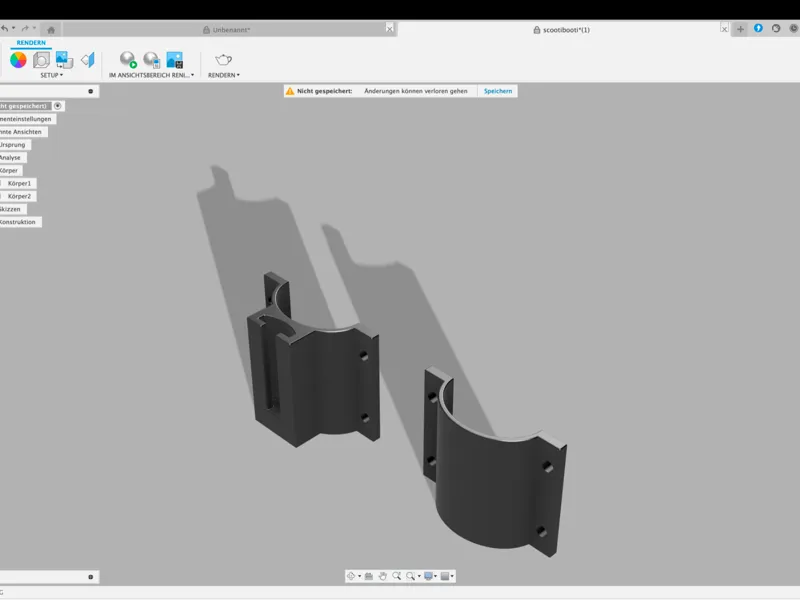Open in-canvas render settings sphere icon

[152, 60]
